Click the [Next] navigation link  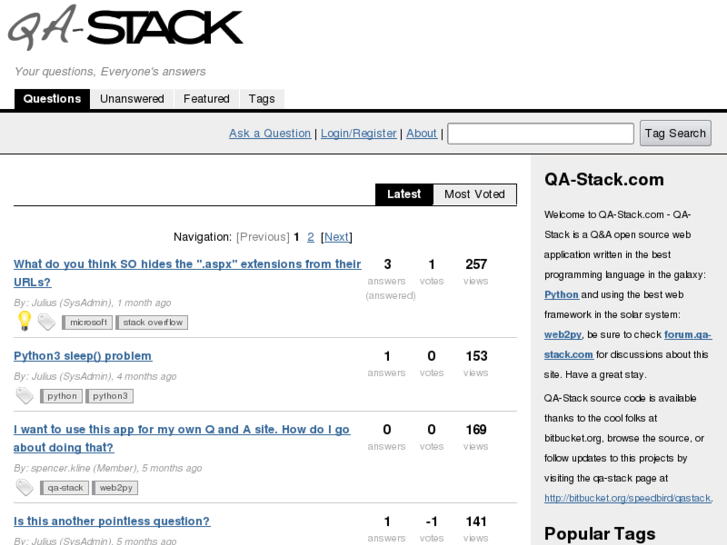click(337, 237)
